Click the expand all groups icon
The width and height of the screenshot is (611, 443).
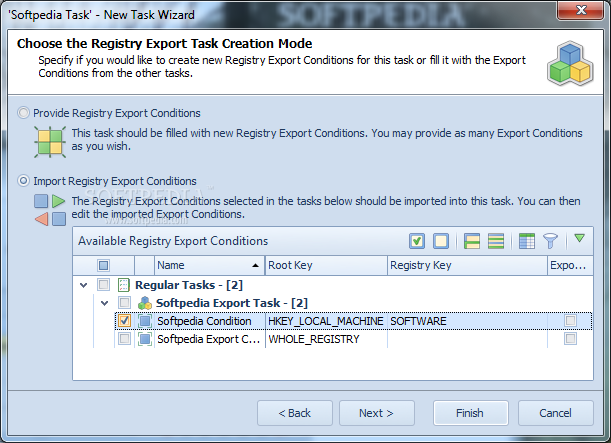click(x=472, y=241)
